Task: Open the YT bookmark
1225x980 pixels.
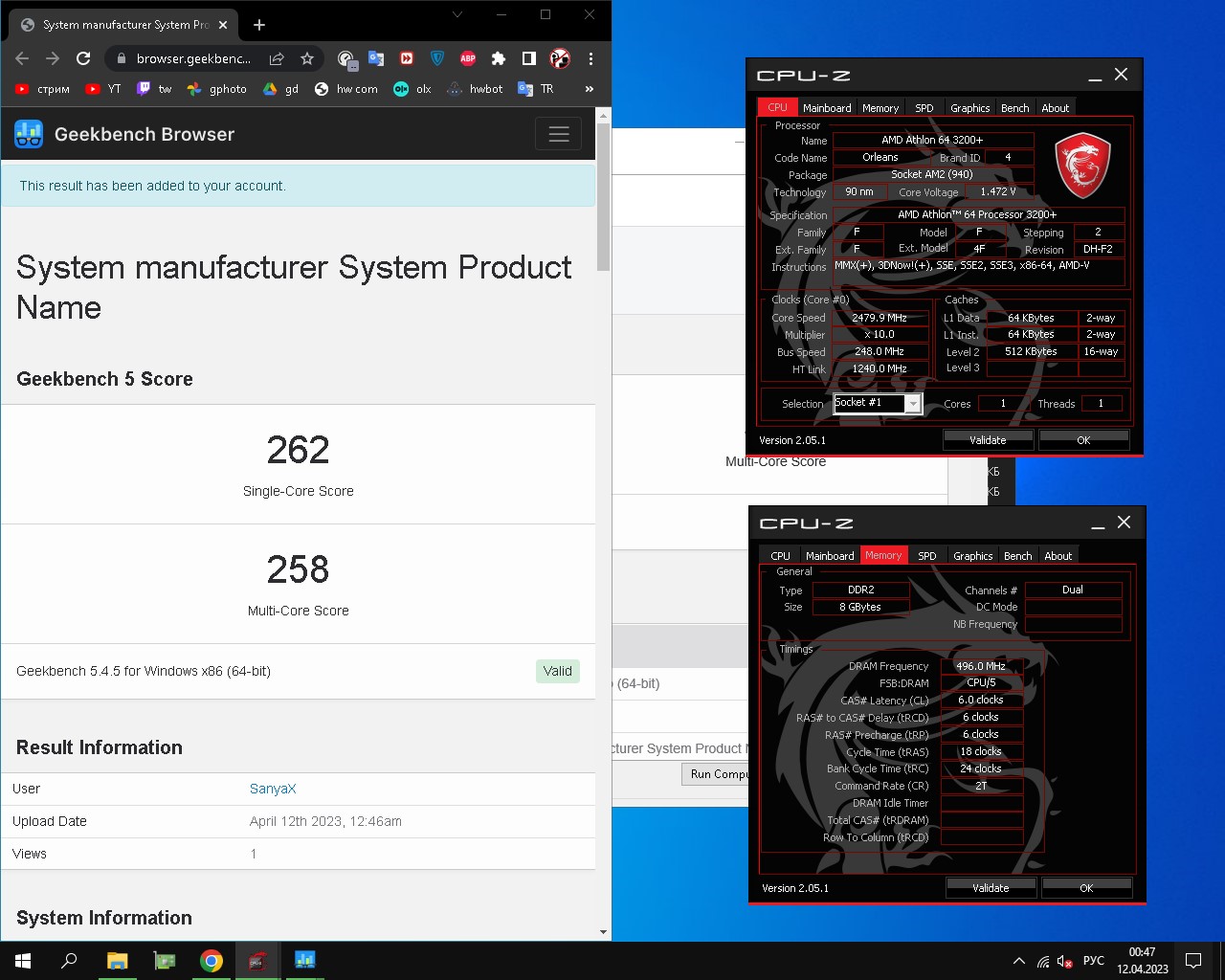Action: click(x=102, y=89)
